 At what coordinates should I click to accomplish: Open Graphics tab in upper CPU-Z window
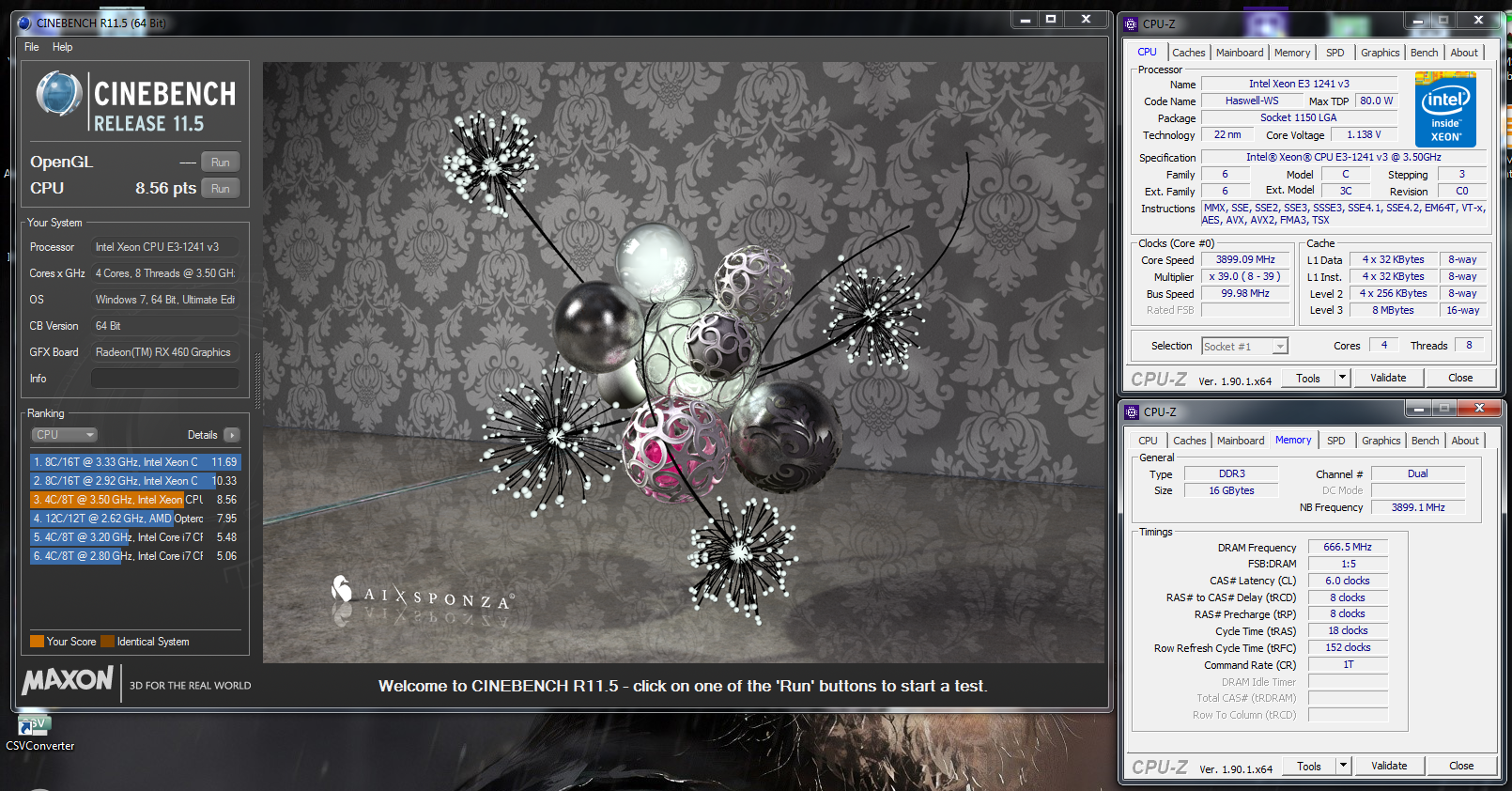point(1381,53)
